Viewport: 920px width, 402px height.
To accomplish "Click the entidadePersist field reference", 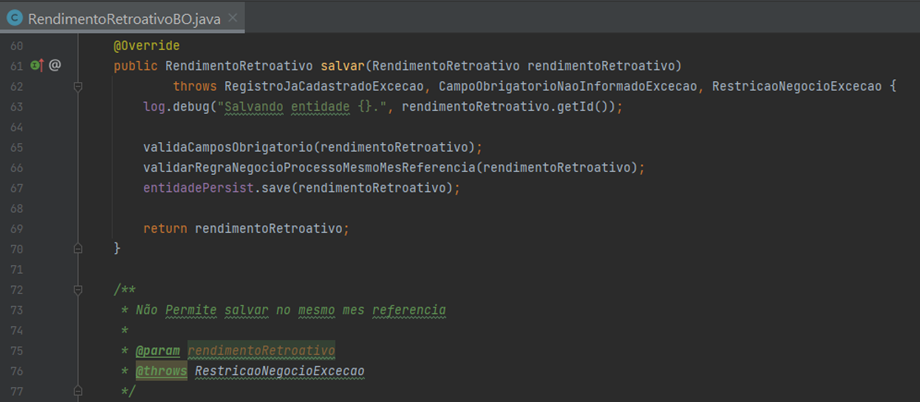I will 198,188.
